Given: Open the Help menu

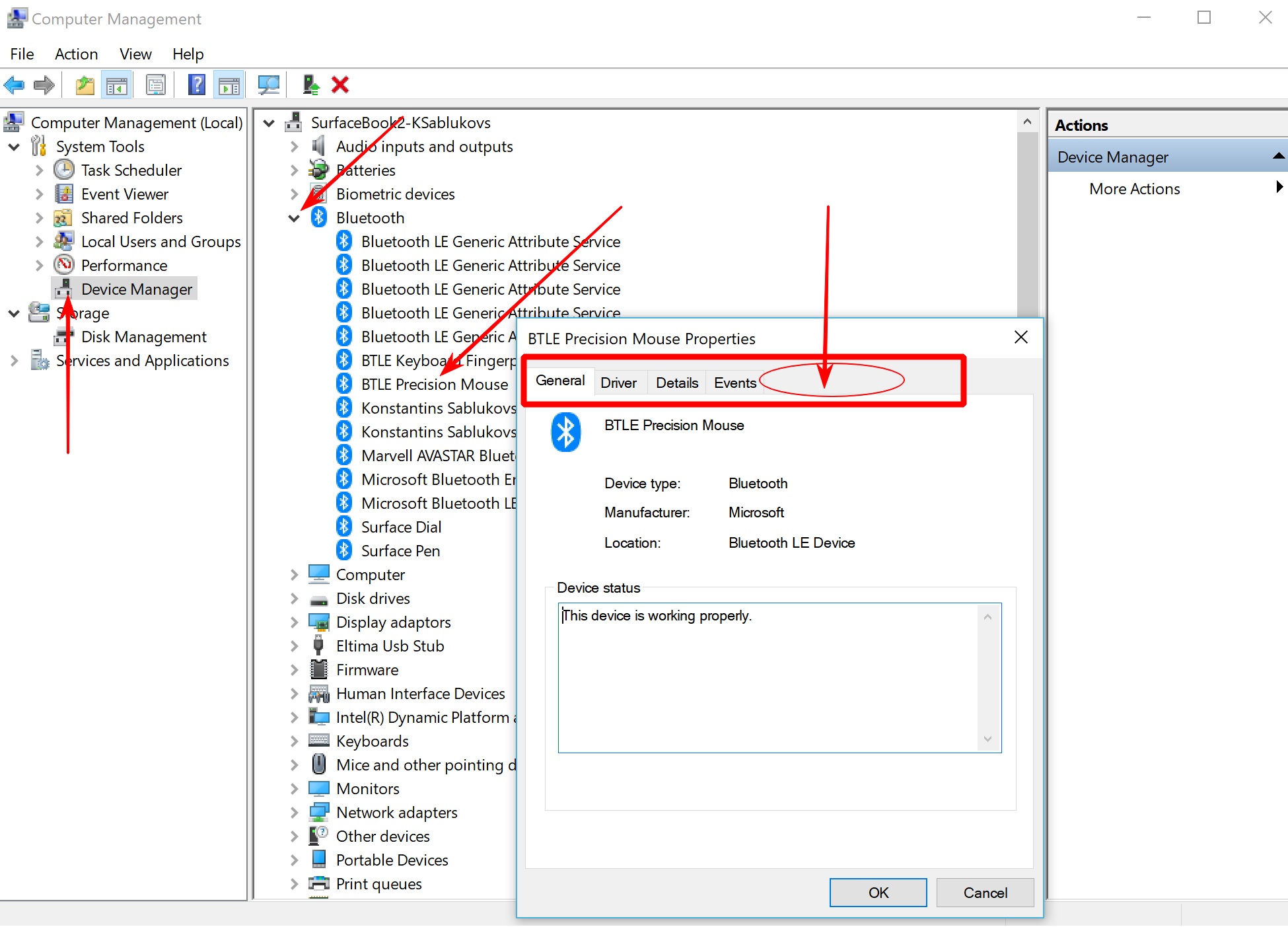Looking at the screenshot, I should coord(188,54).
